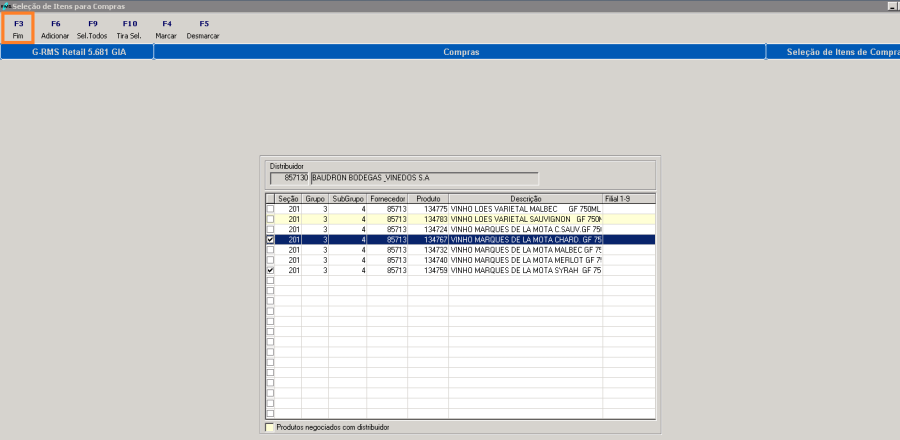Check the VINHO LOES VARIETAL SAUVIGNON row checkbox
This screenshot has height=440, width=900.
(270, 219)
